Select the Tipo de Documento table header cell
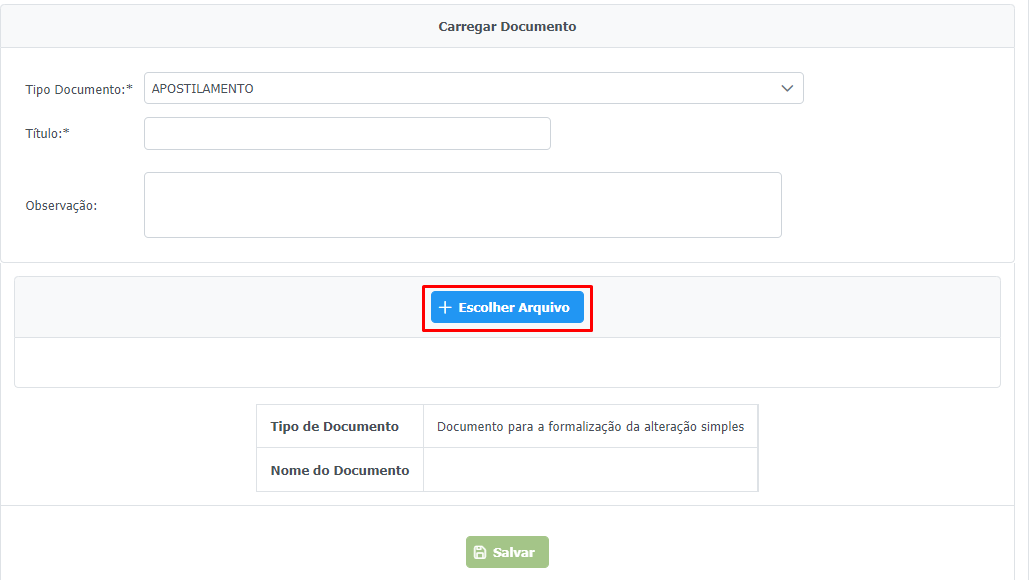This screenshot has height=580, width=1030. [x=335, y=427]
